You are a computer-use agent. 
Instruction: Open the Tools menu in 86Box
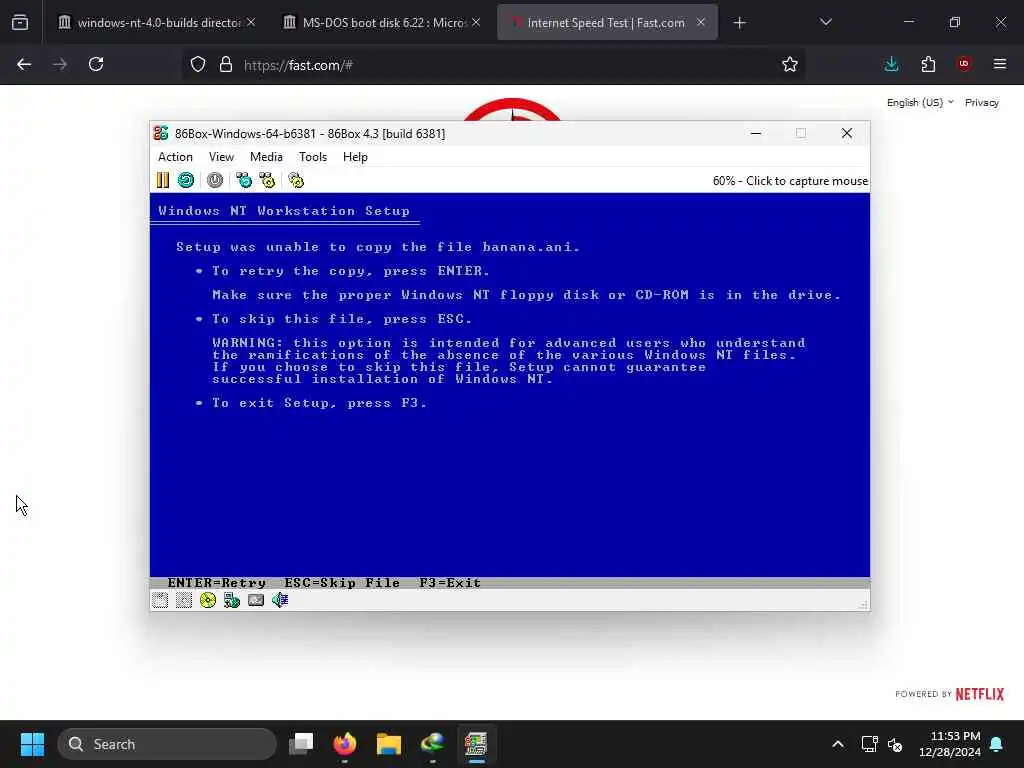(313, 157)
